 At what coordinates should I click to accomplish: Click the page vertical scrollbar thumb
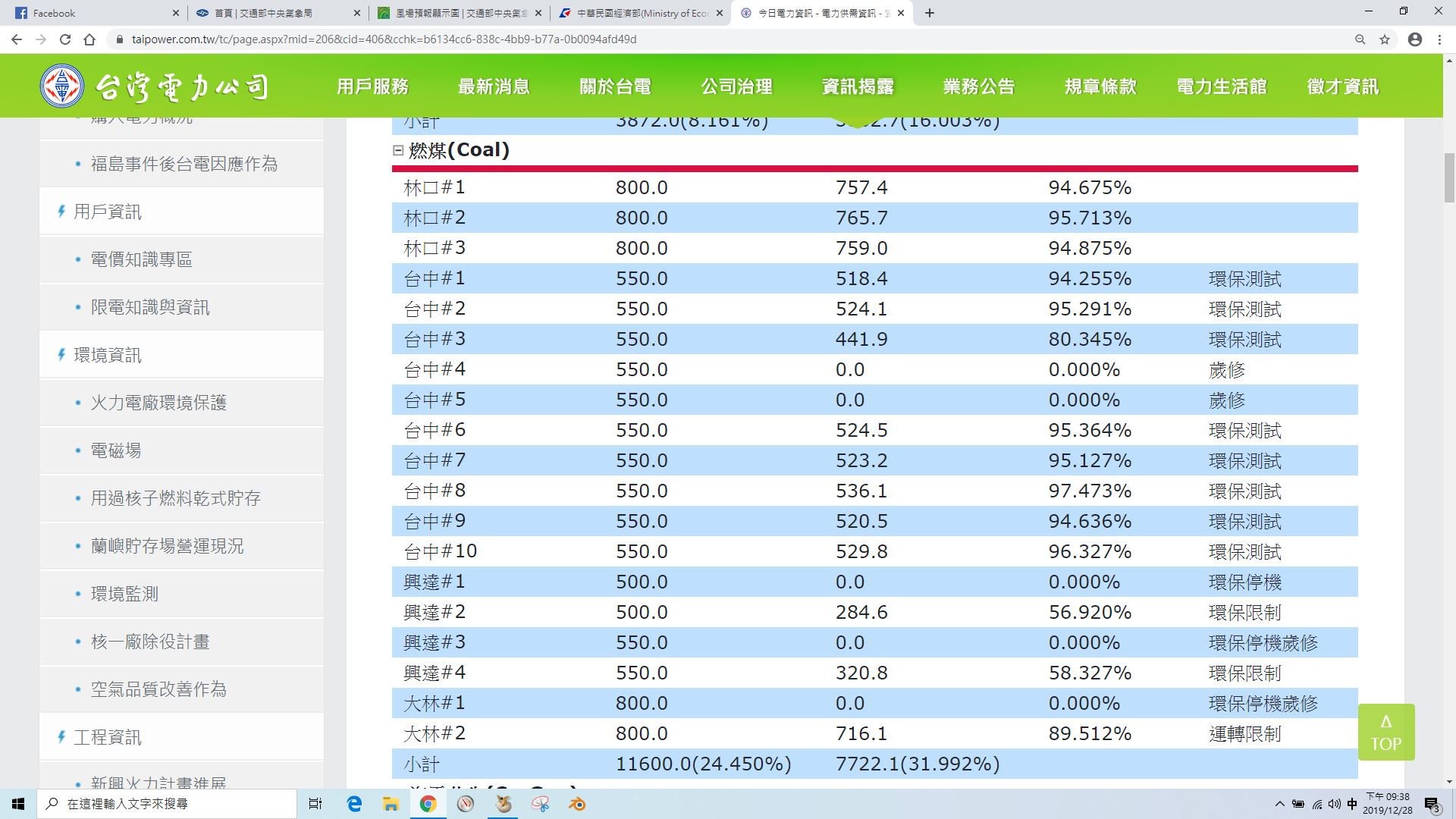pyautogui.click(x=1449, y=177)
